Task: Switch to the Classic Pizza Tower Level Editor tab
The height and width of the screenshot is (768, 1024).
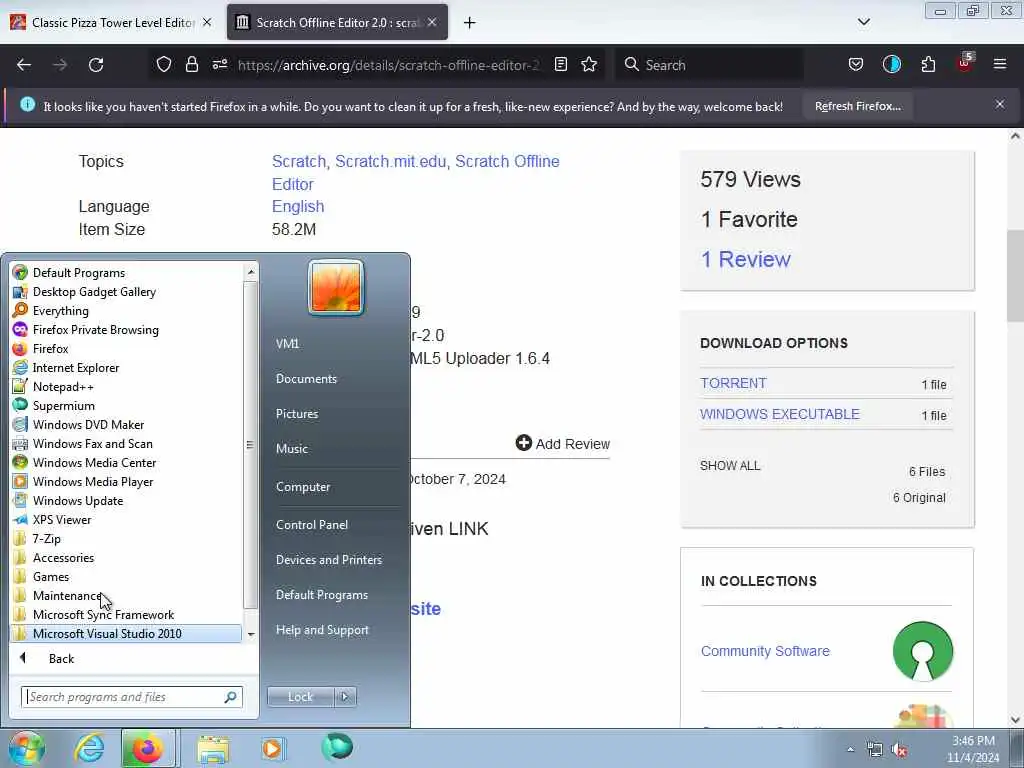Action: (112, 22)
